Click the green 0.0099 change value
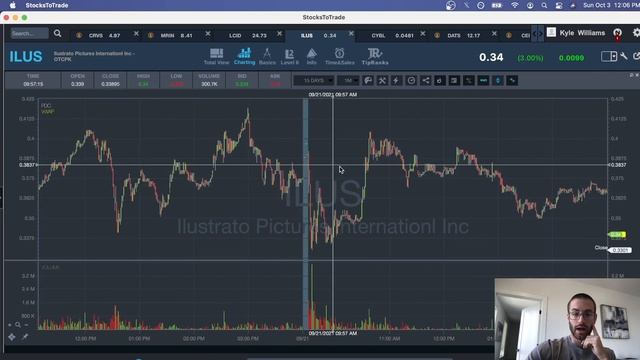This screenshot has width=640, height=360. point(571,58)
